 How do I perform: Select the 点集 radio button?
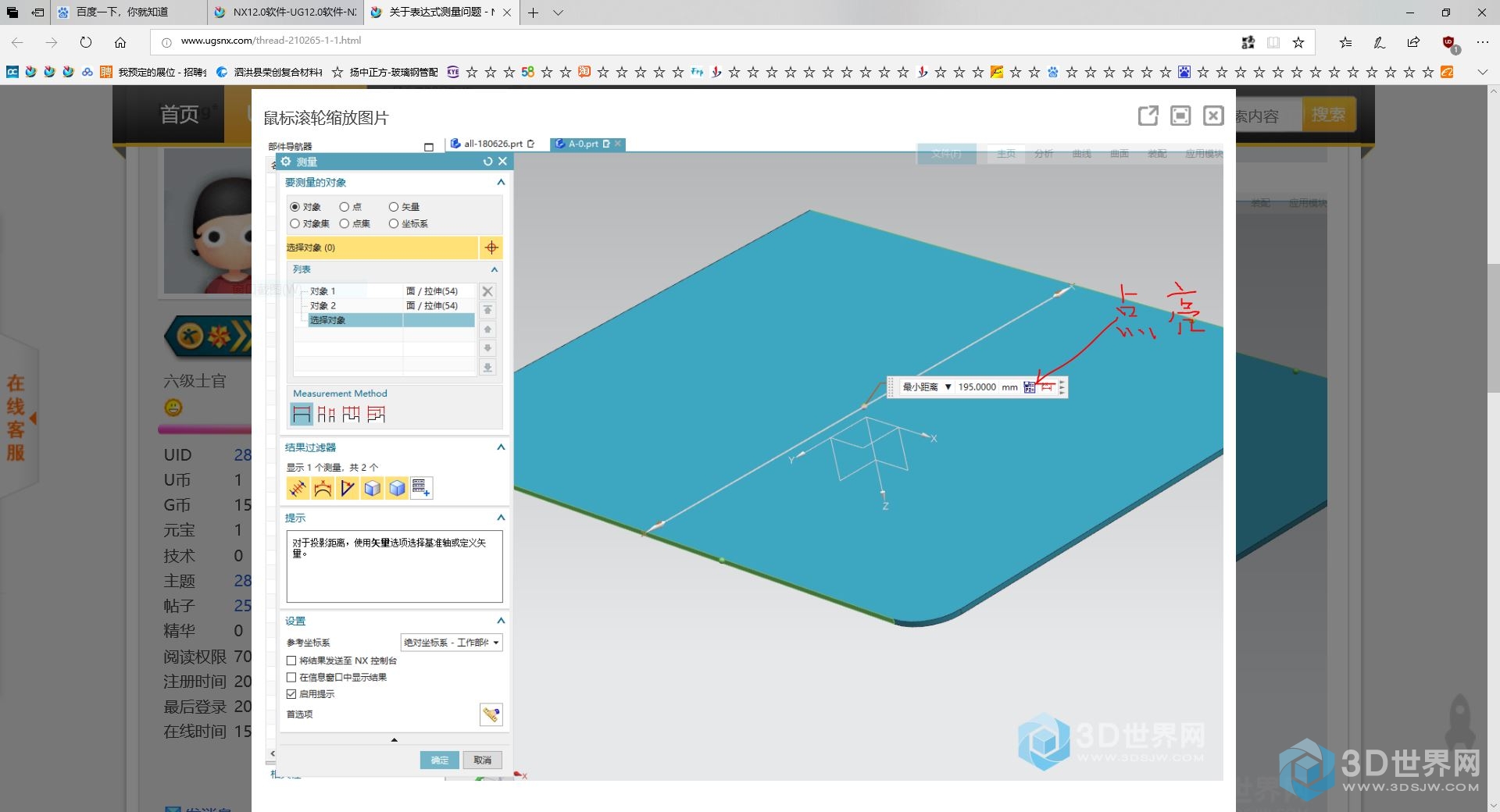pyautogui.click(x=344, y=223)
